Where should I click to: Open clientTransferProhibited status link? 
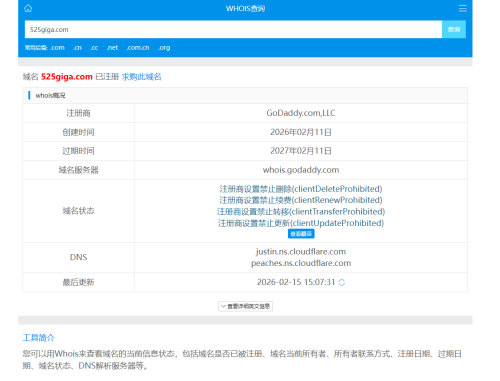click(x=301, y=212)
